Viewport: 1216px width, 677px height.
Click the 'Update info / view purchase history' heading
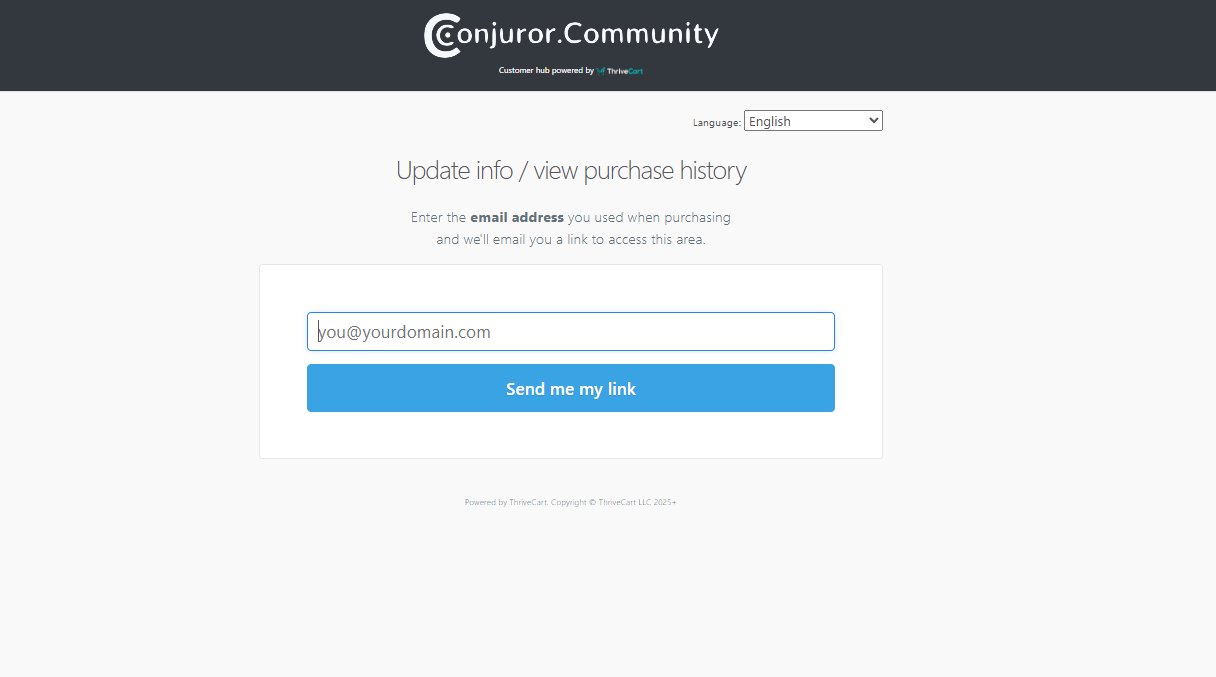(x=571, y=171)
